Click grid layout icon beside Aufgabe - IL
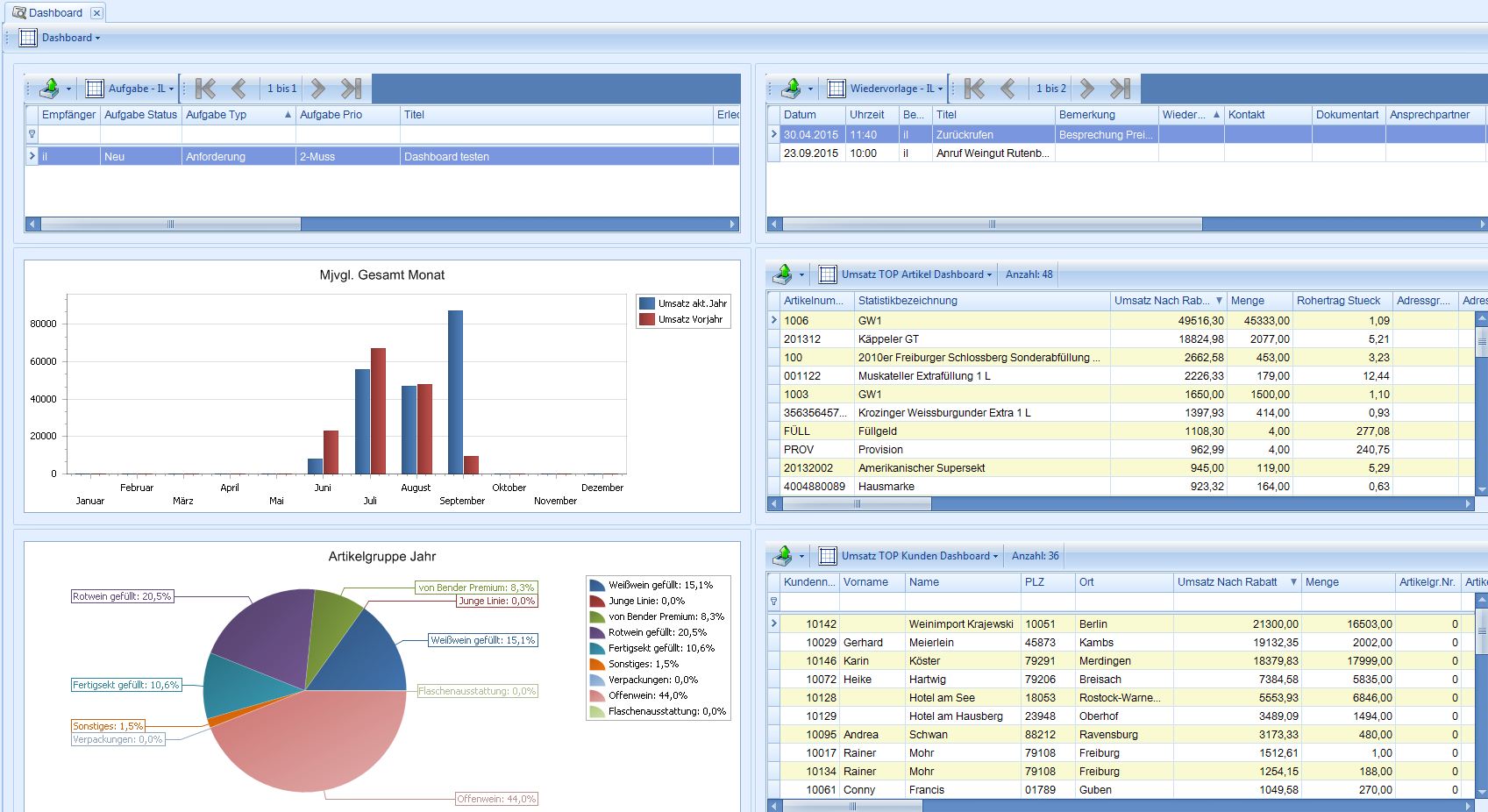The height and width of the screenshot is (812, 1488). click(x=95, y=89)
